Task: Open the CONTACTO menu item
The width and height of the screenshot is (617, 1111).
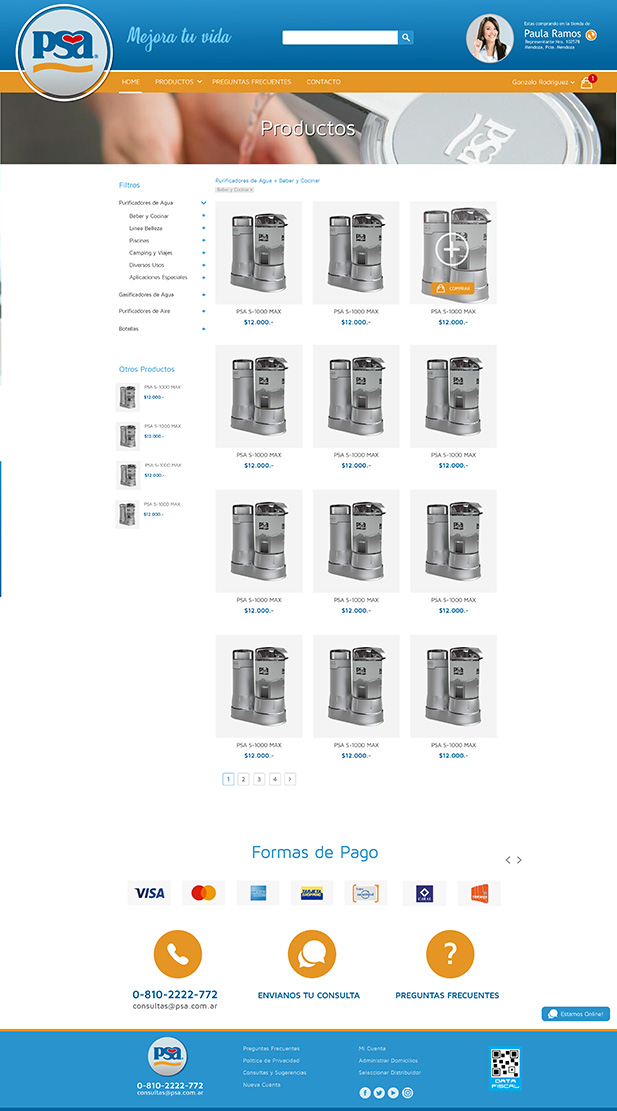Action: (324, 82)
